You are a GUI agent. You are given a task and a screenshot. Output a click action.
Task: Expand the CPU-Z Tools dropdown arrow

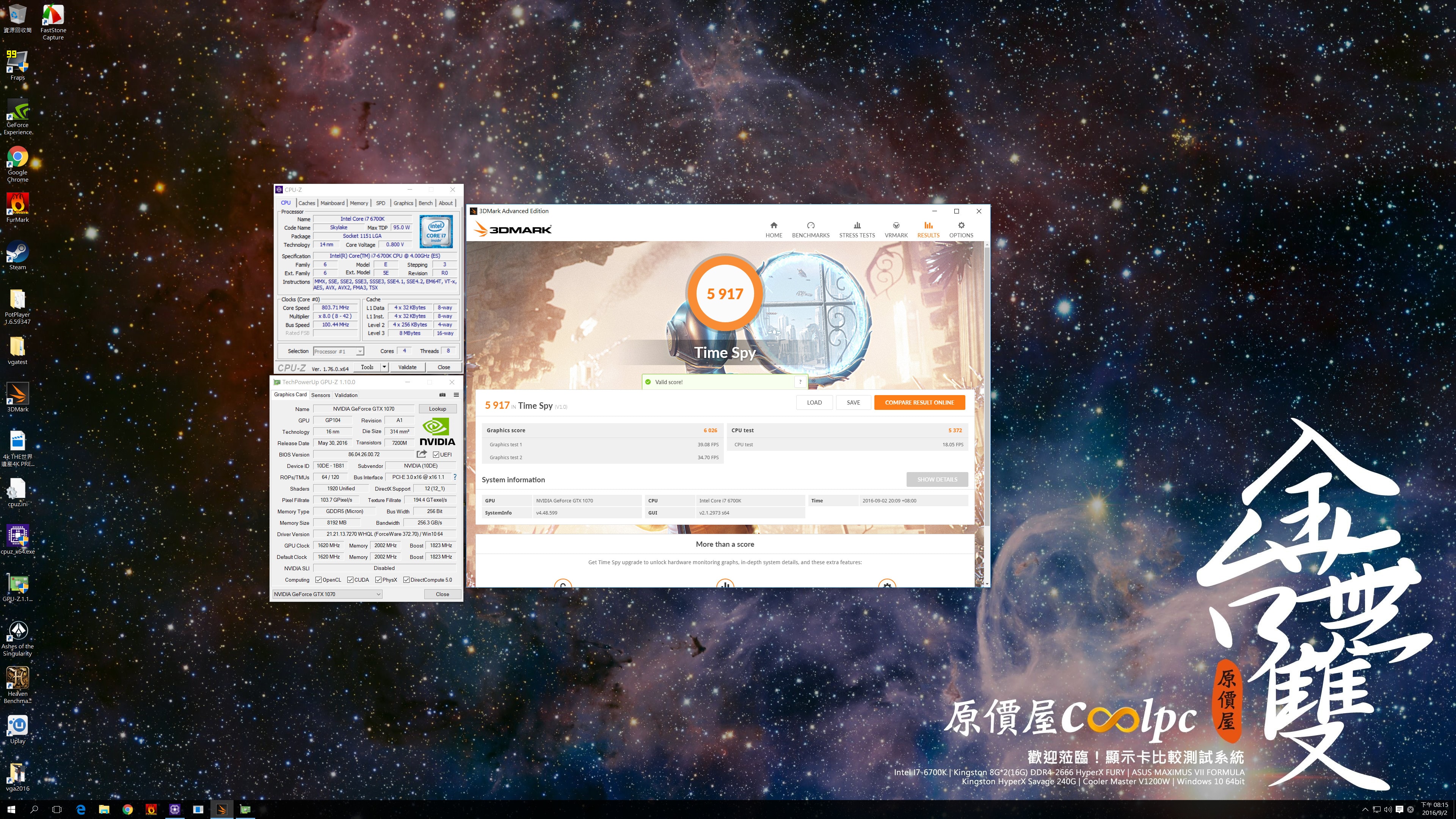click(384, 367)
